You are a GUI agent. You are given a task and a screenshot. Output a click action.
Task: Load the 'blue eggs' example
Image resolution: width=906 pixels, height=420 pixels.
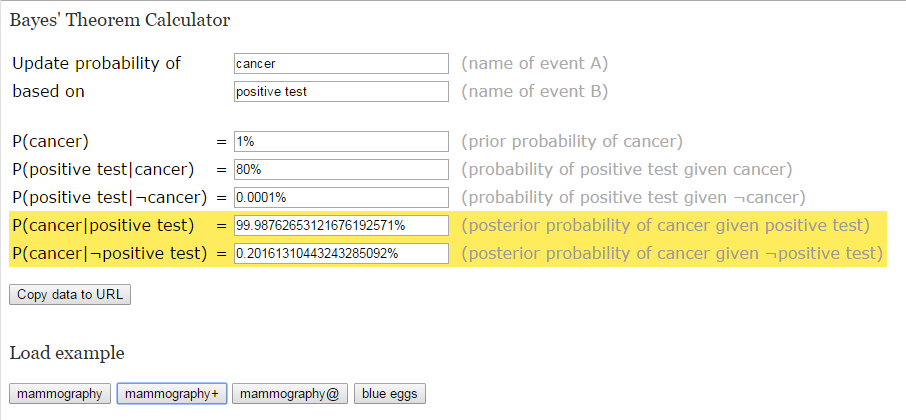click(390, 394)
